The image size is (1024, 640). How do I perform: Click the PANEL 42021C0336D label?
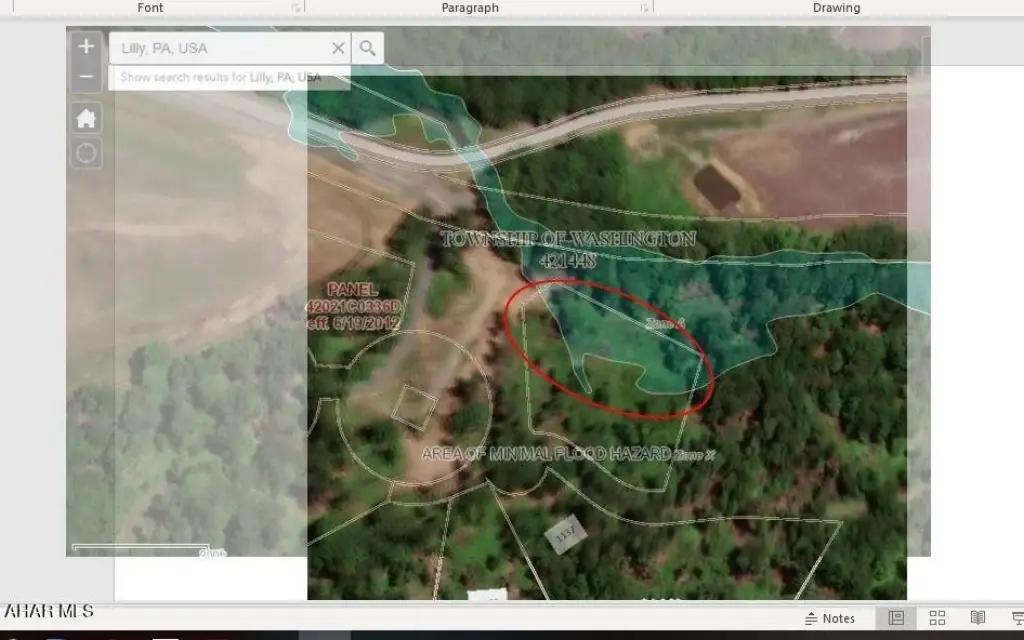(x=353, y=306)
